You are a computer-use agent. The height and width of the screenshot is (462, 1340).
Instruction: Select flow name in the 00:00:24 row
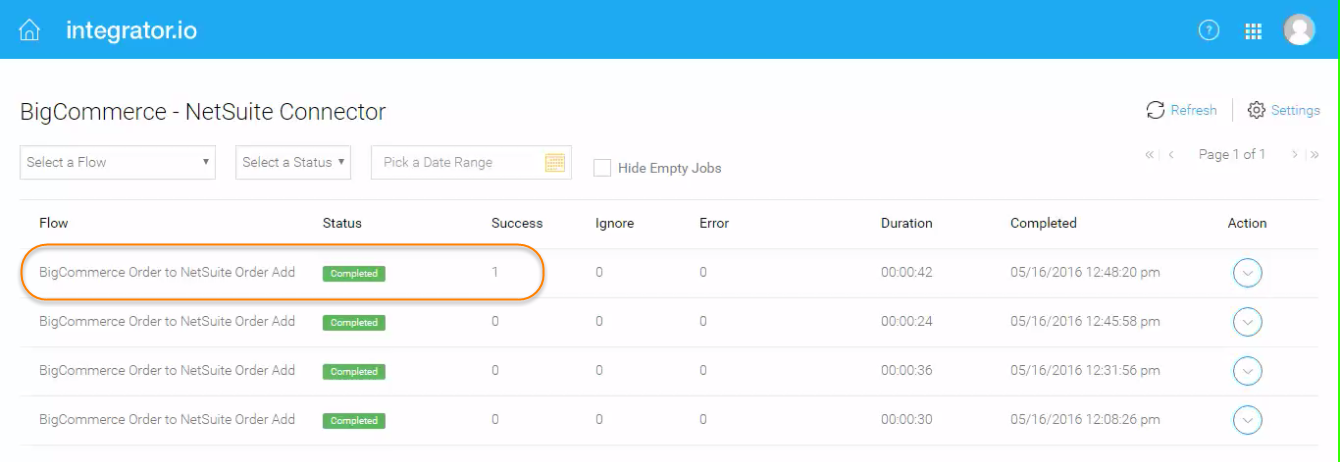click(167, 321)
